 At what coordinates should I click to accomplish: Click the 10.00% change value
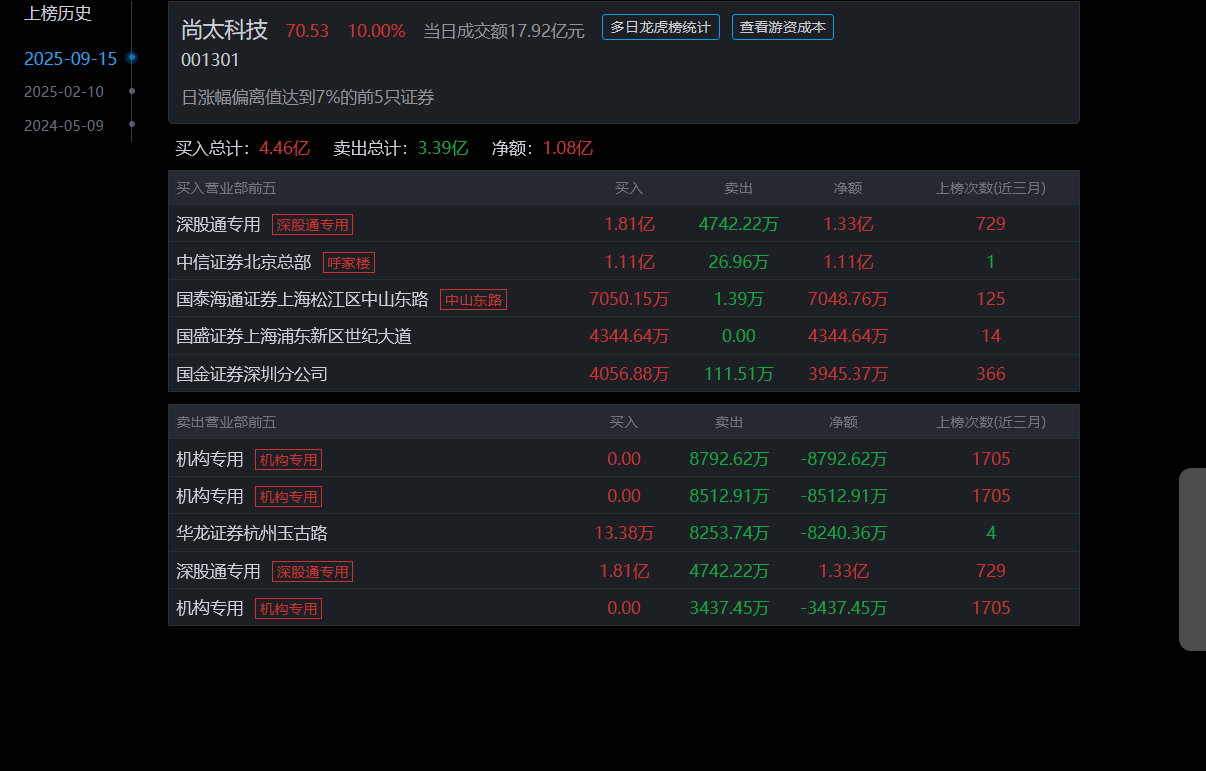pyautogui.click(x=376, y=31)
